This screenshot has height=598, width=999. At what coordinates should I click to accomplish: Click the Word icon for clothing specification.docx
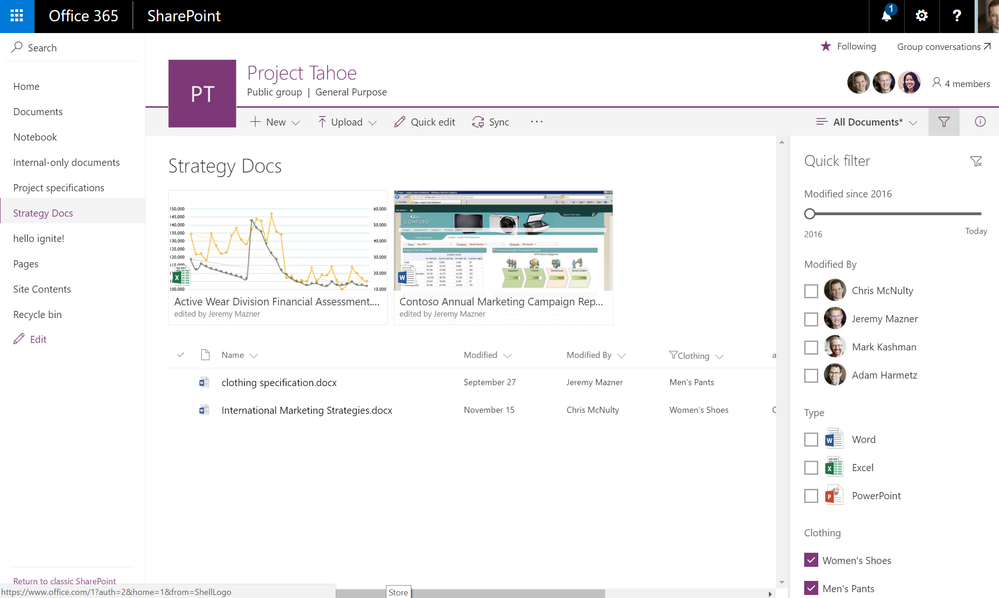204,382
